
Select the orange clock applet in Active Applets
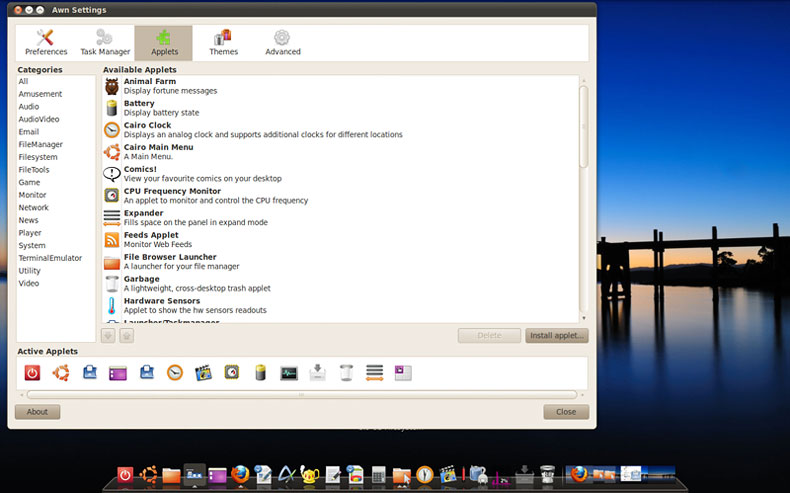click(175, 373)
